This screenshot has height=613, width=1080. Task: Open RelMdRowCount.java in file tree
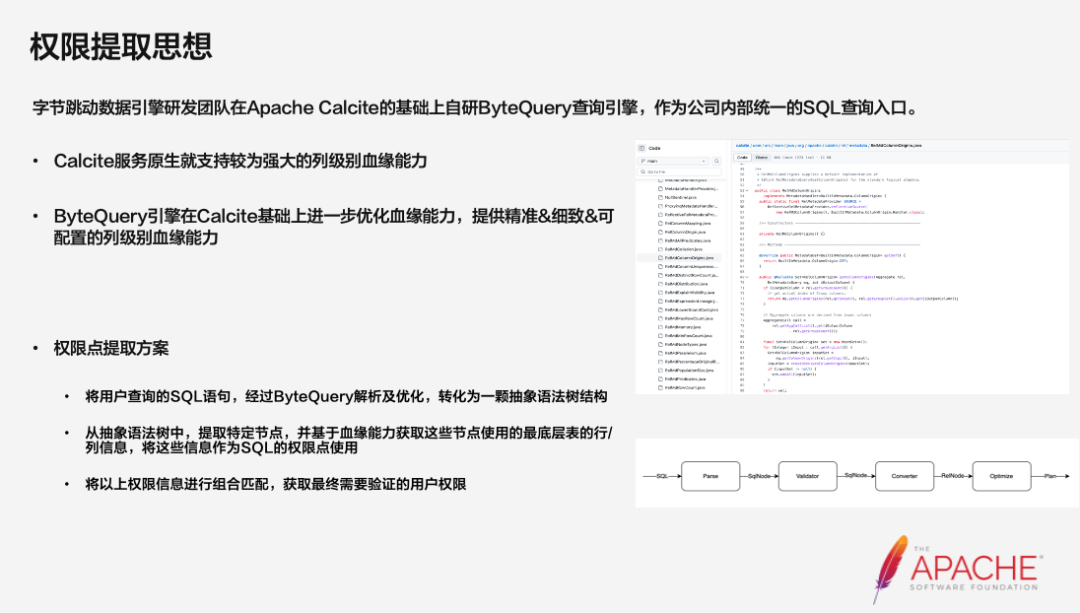(685, 388)
